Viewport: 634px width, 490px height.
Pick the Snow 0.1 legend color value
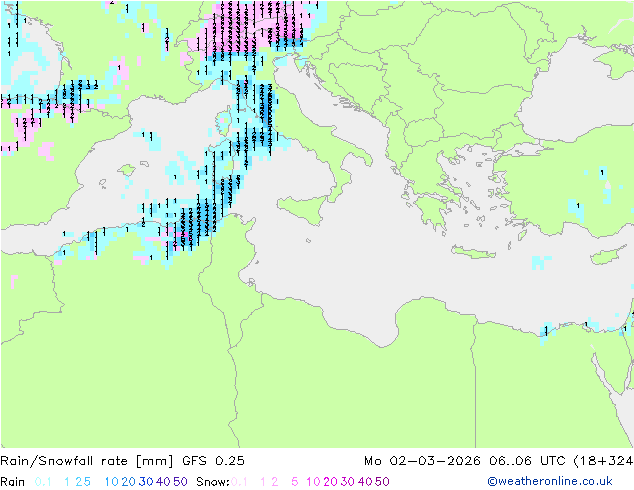[x=239, y=482]
